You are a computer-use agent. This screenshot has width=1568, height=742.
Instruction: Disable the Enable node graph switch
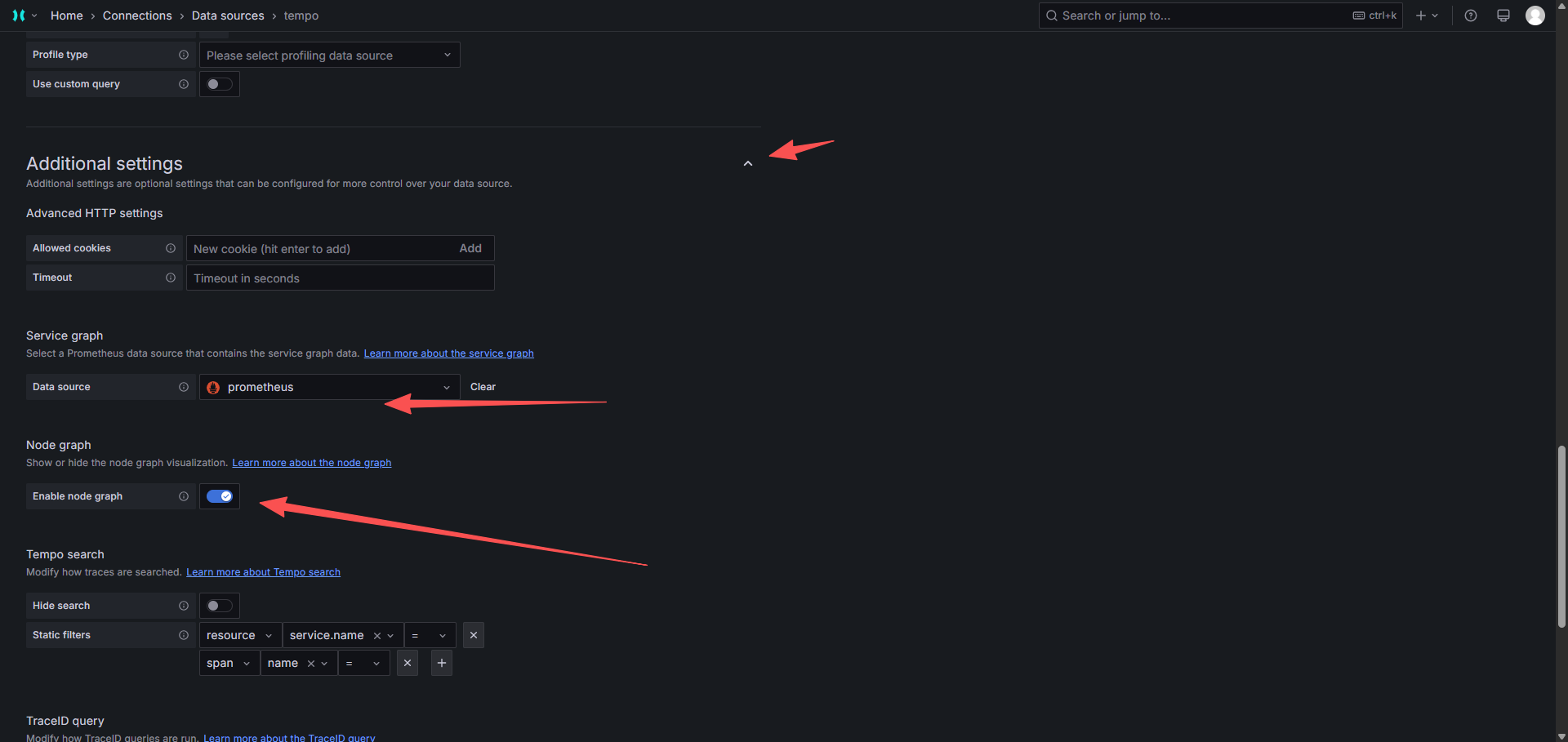tap(219, 496)
